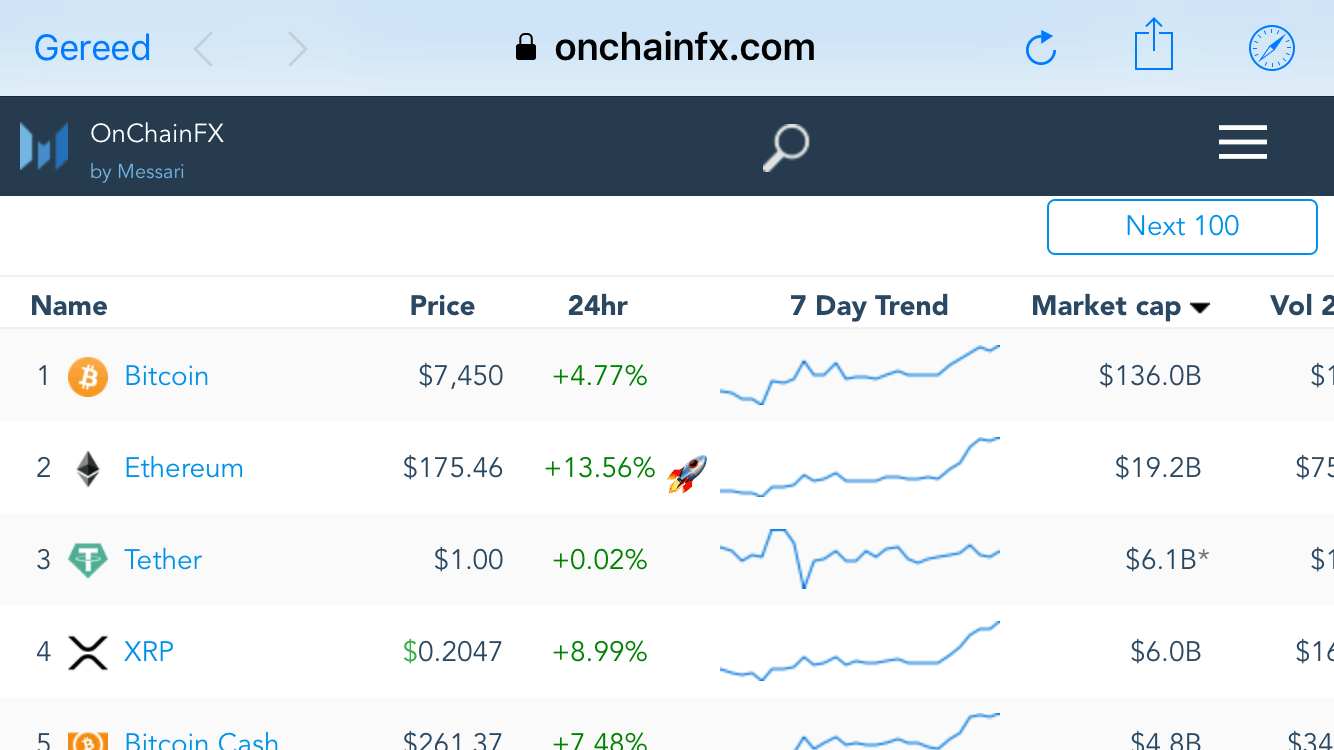Click the Tether coin icon

coord(88,560)
